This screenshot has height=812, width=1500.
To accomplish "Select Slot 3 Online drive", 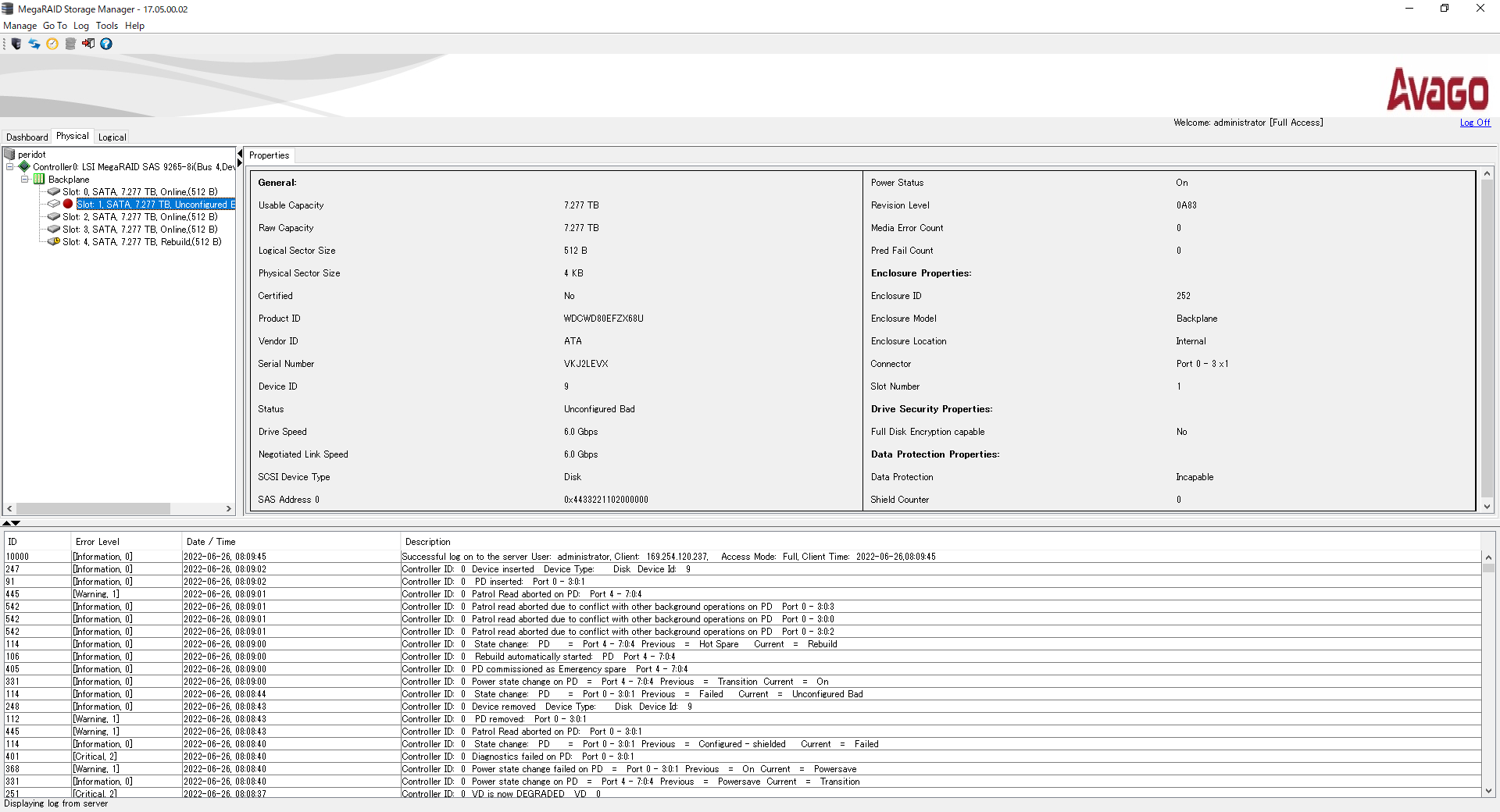I will 140,229.
